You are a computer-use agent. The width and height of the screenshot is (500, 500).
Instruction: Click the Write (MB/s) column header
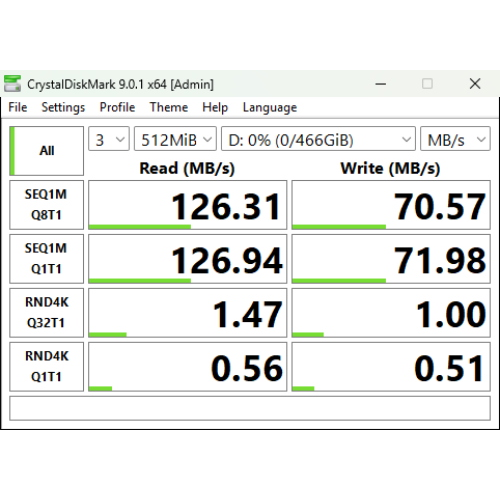coord(390,168)
